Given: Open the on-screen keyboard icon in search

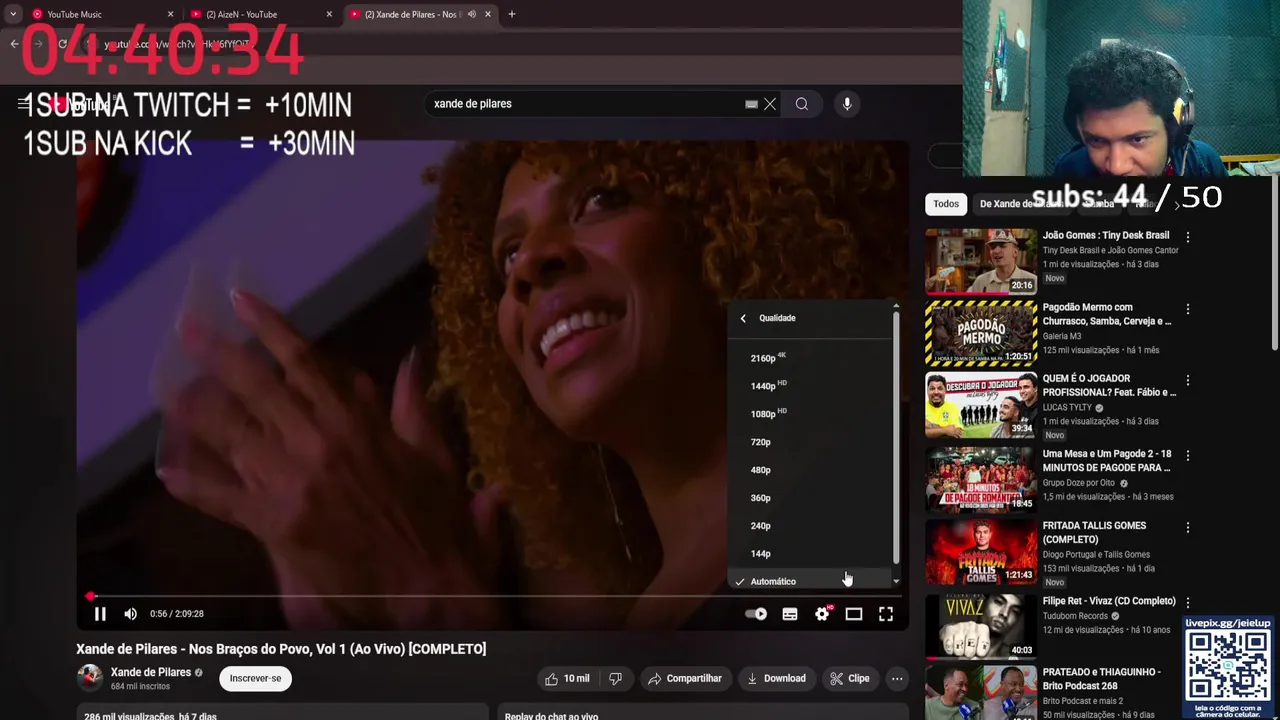Looking at the screenshot, I should (x=751, y=104).
